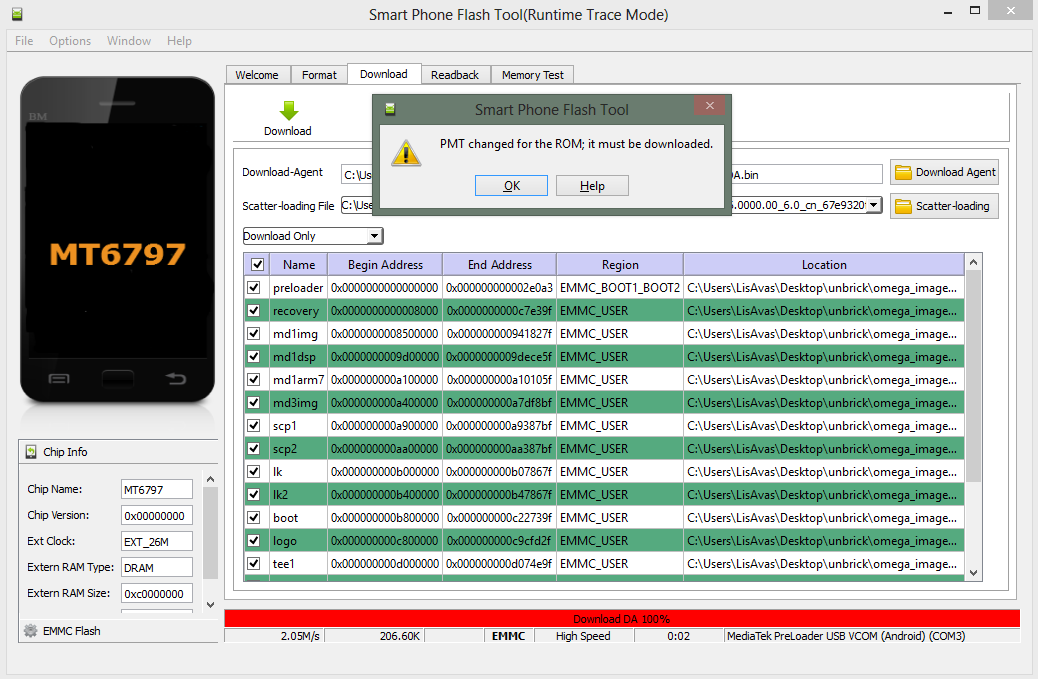Screen dimensions: 1038x679
Task: Click the EMMC Flash gear icon
Action: tap(30, 631)
